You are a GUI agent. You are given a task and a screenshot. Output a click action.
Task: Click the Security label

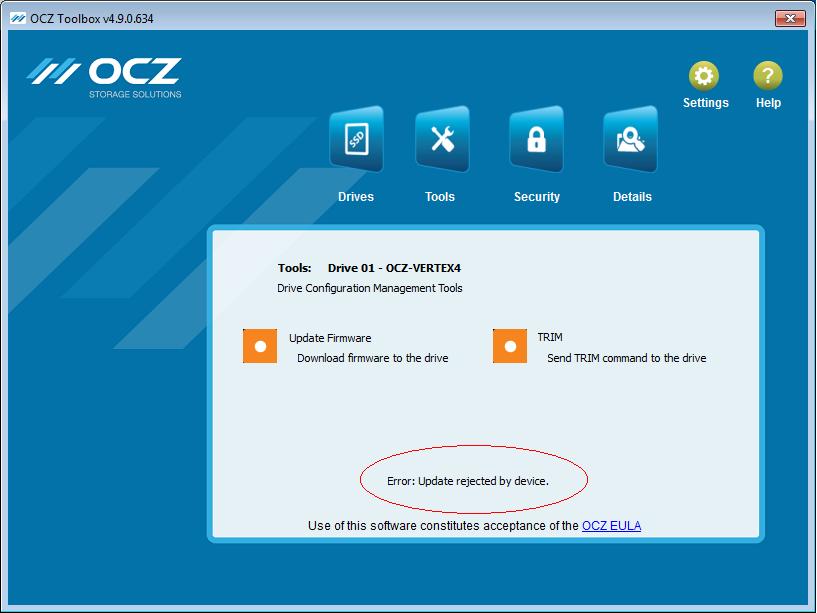537,197
